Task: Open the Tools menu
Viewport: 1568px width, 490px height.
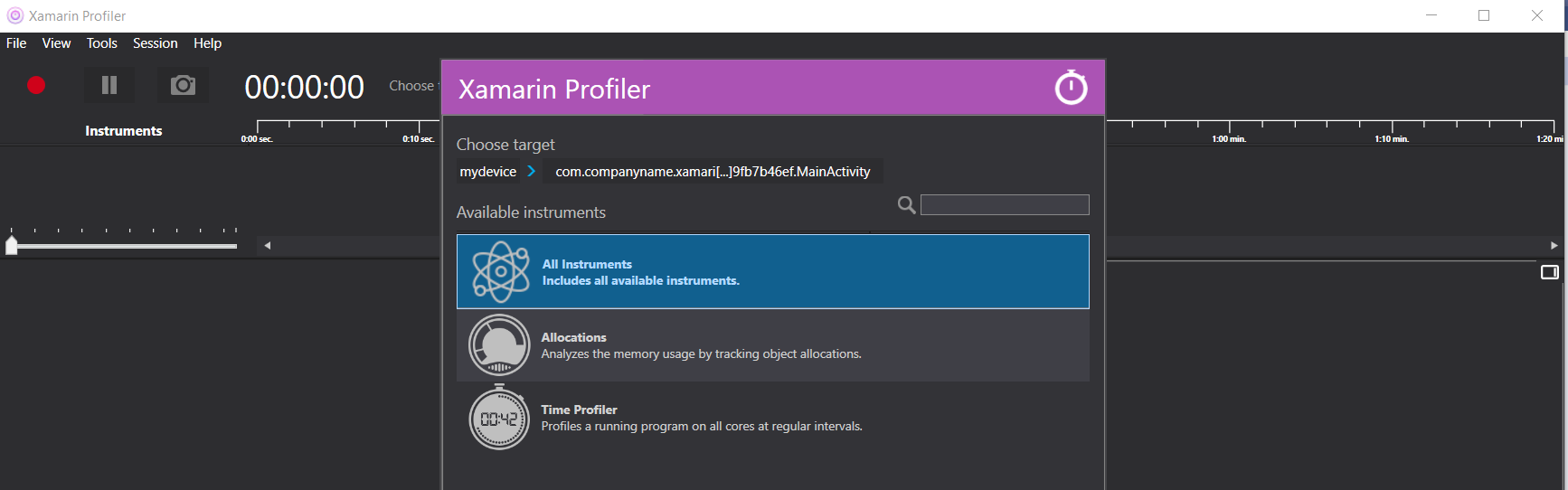Action: pyautogui.click(x=102, y=43)
